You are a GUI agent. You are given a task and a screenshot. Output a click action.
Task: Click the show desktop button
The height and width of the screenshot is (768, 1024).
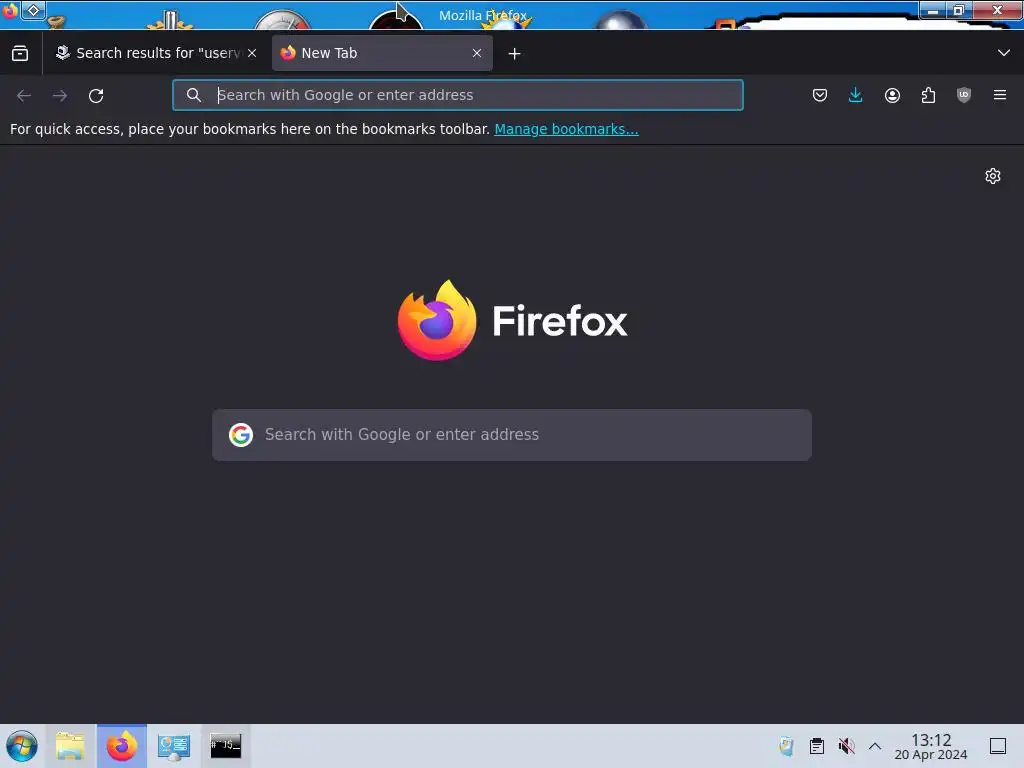998,746
